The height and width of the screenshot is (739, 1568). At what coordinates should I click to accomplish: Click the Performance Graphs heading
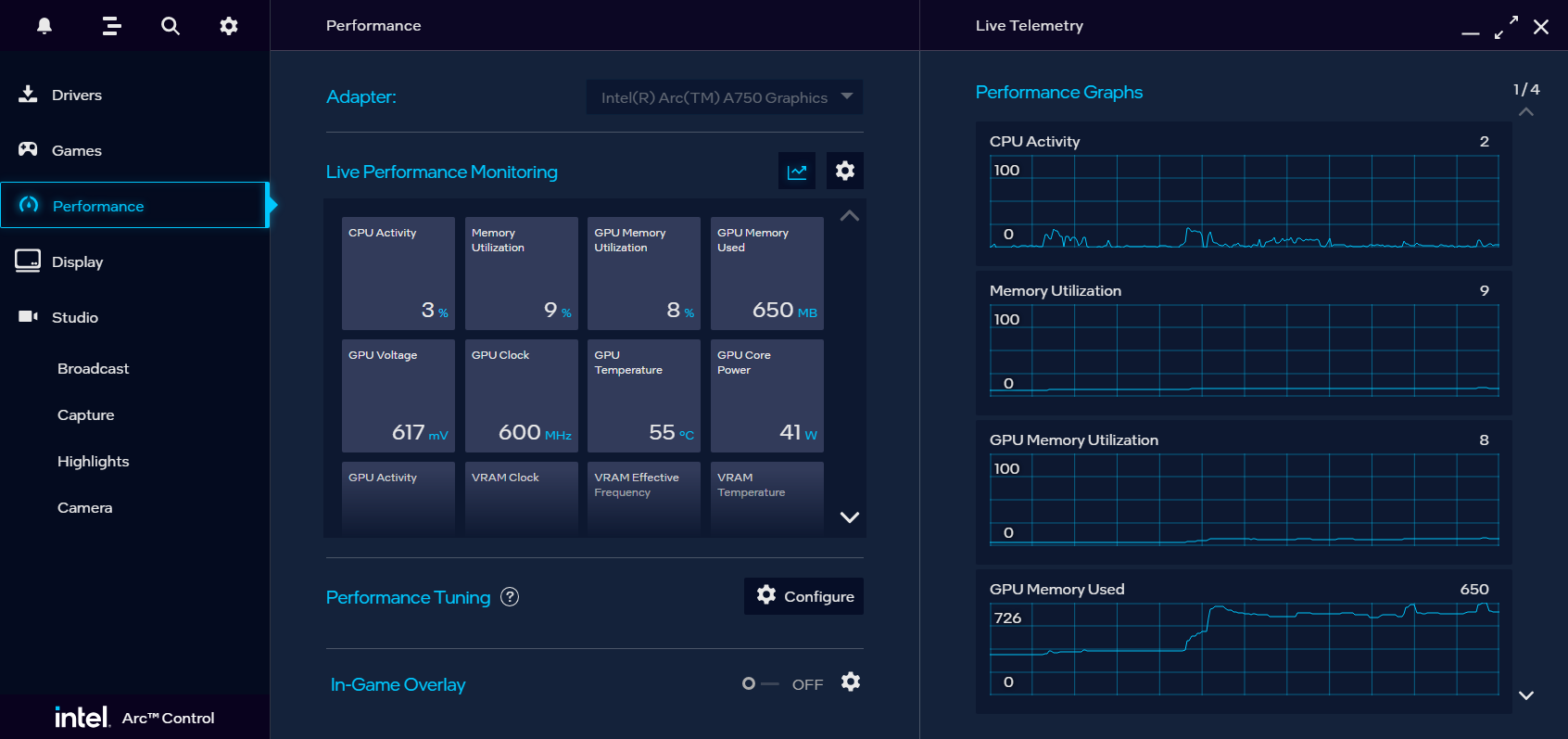click(1059, 93)
